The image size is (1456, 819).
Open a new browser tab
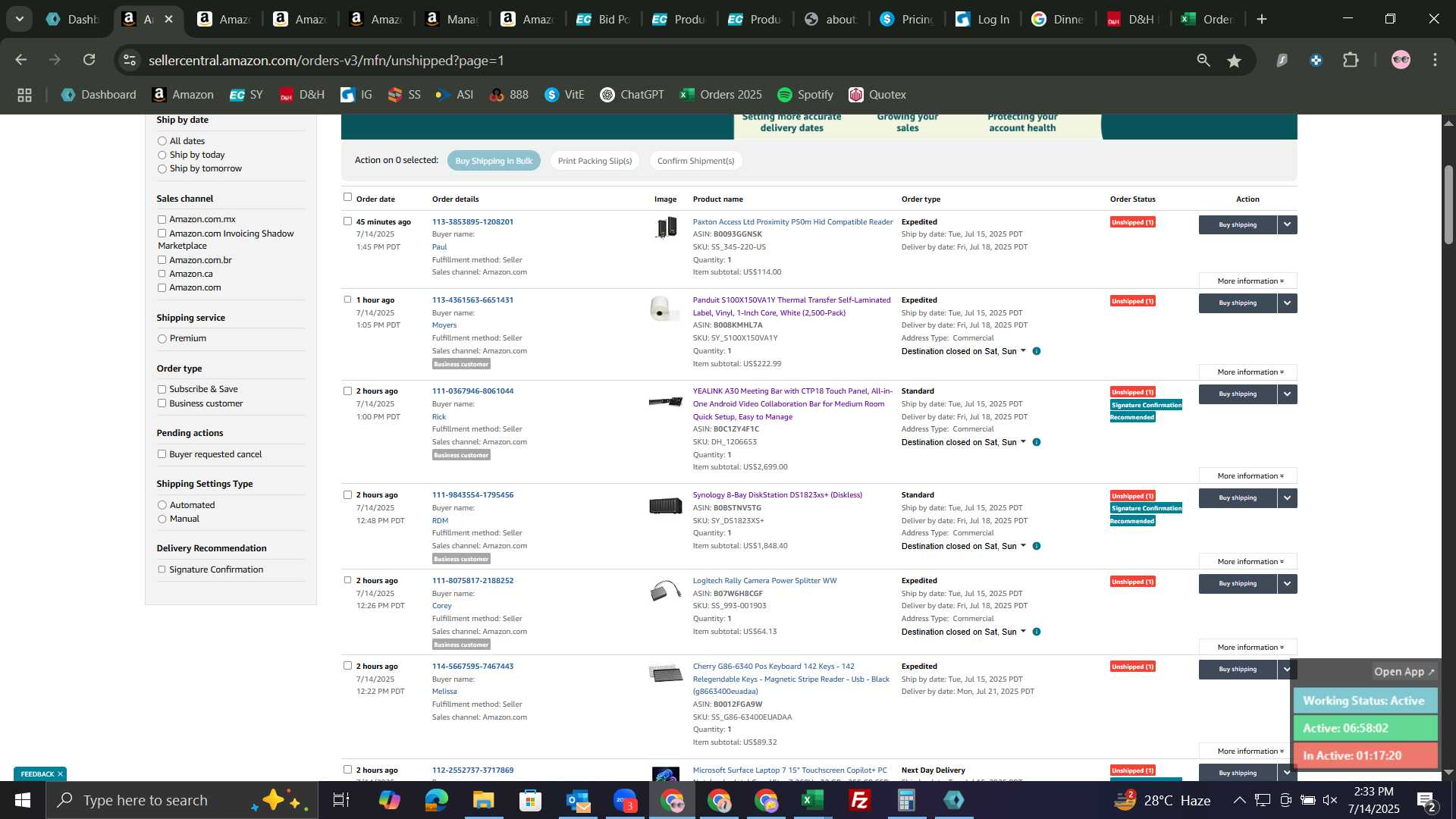[1262, 19]
